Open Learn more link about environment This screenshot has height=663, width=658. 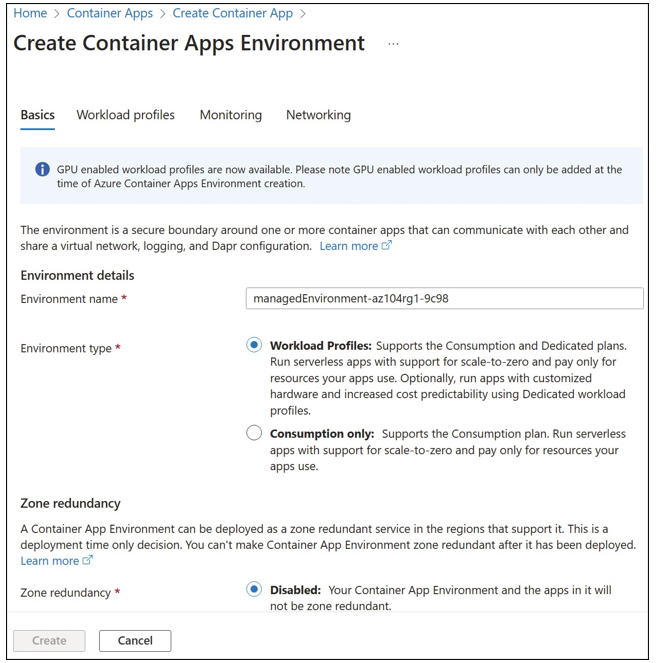(x=348, y=246)
